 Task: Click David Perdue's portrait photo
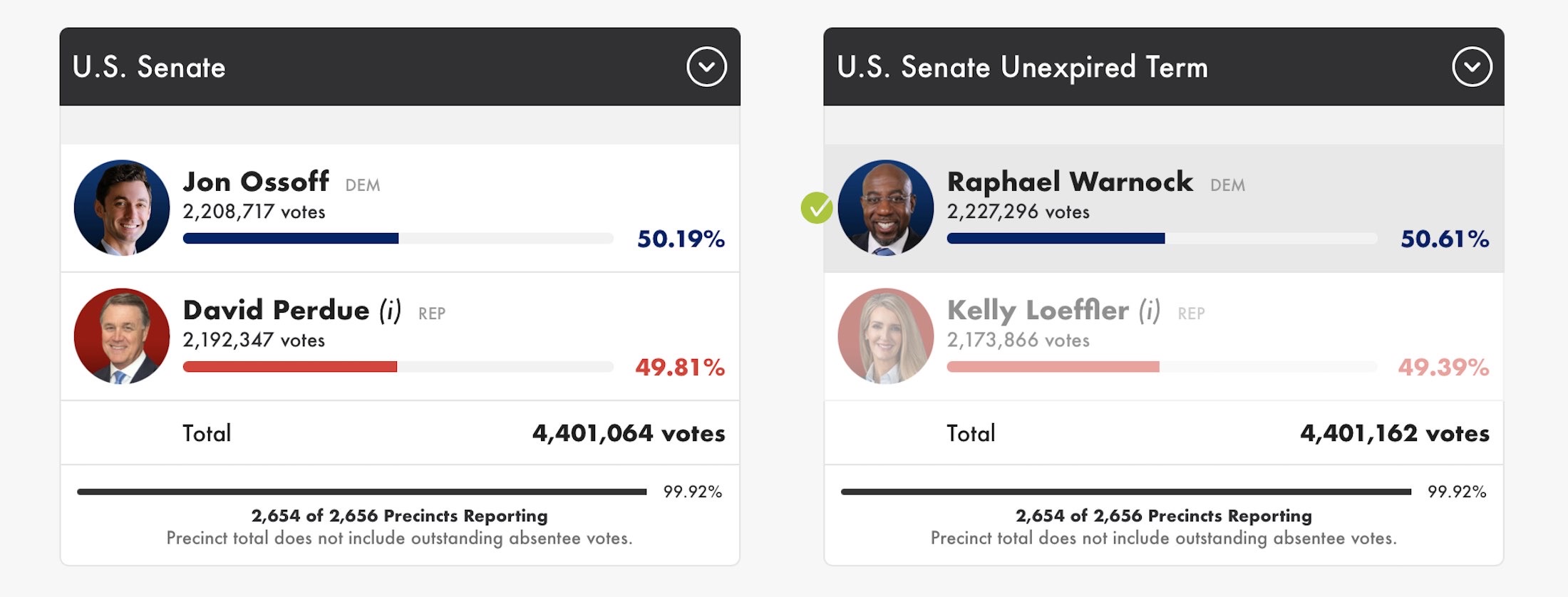(x=122, y=336)
